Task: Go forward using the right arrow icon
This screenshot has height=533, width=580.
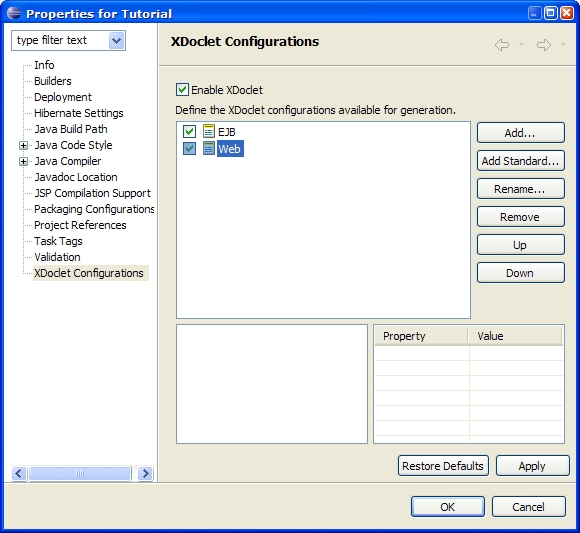Action: (x=544, y=45)
